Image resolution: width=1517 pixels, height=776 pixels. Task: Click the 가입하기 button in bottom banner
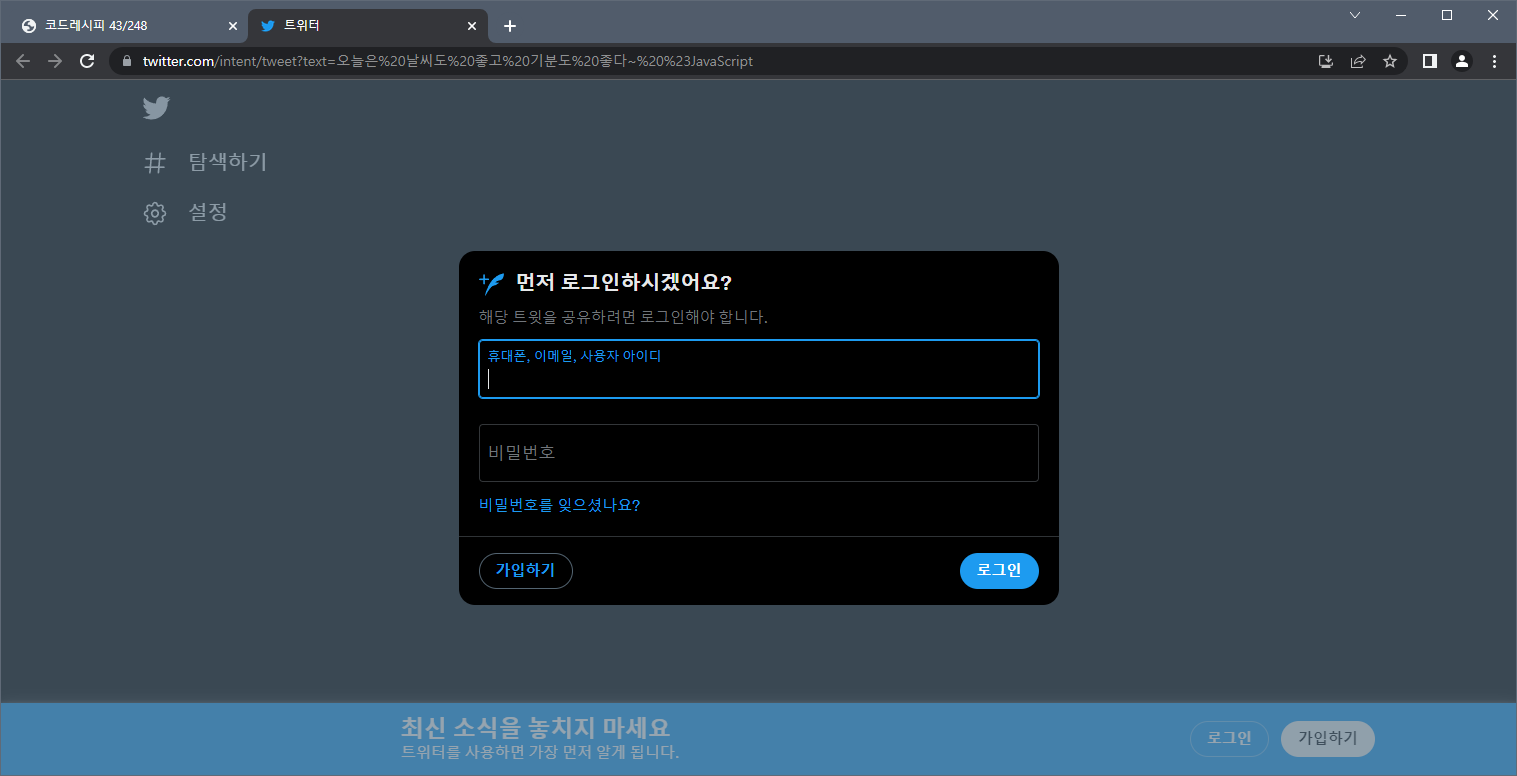click(1328, 739)
